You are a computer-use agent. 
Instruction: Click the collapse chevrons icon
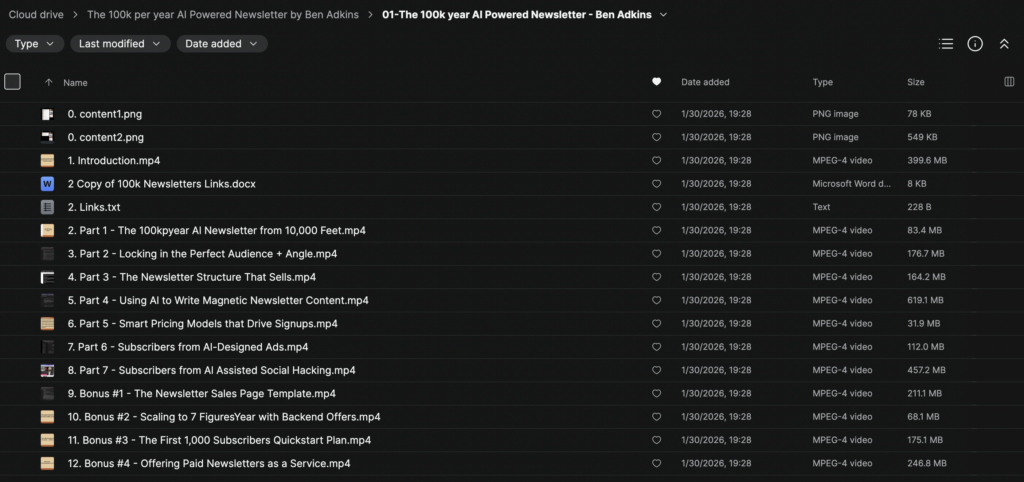(x=1004, y=44)
